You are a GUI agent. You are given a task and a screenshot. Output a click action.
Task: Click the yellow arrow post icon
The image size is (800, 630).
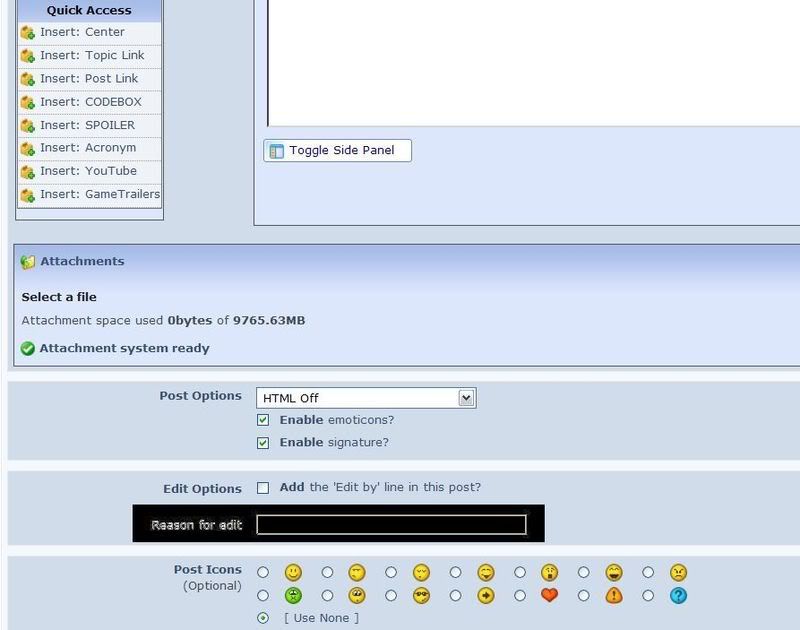tap(486, 596)
